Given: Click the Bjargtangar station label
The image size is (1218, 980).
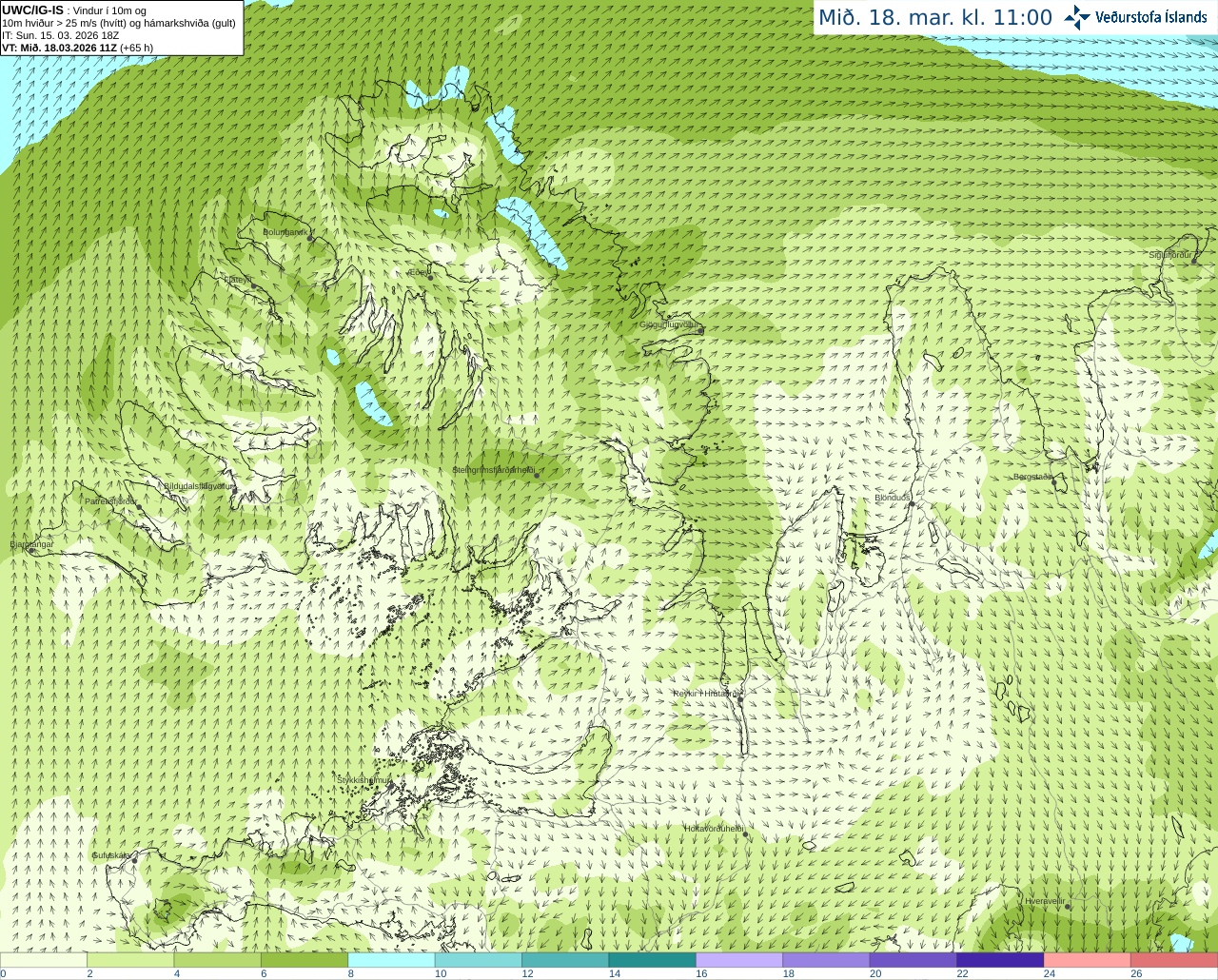Looking at the screenshot, I should coord(31,544).
